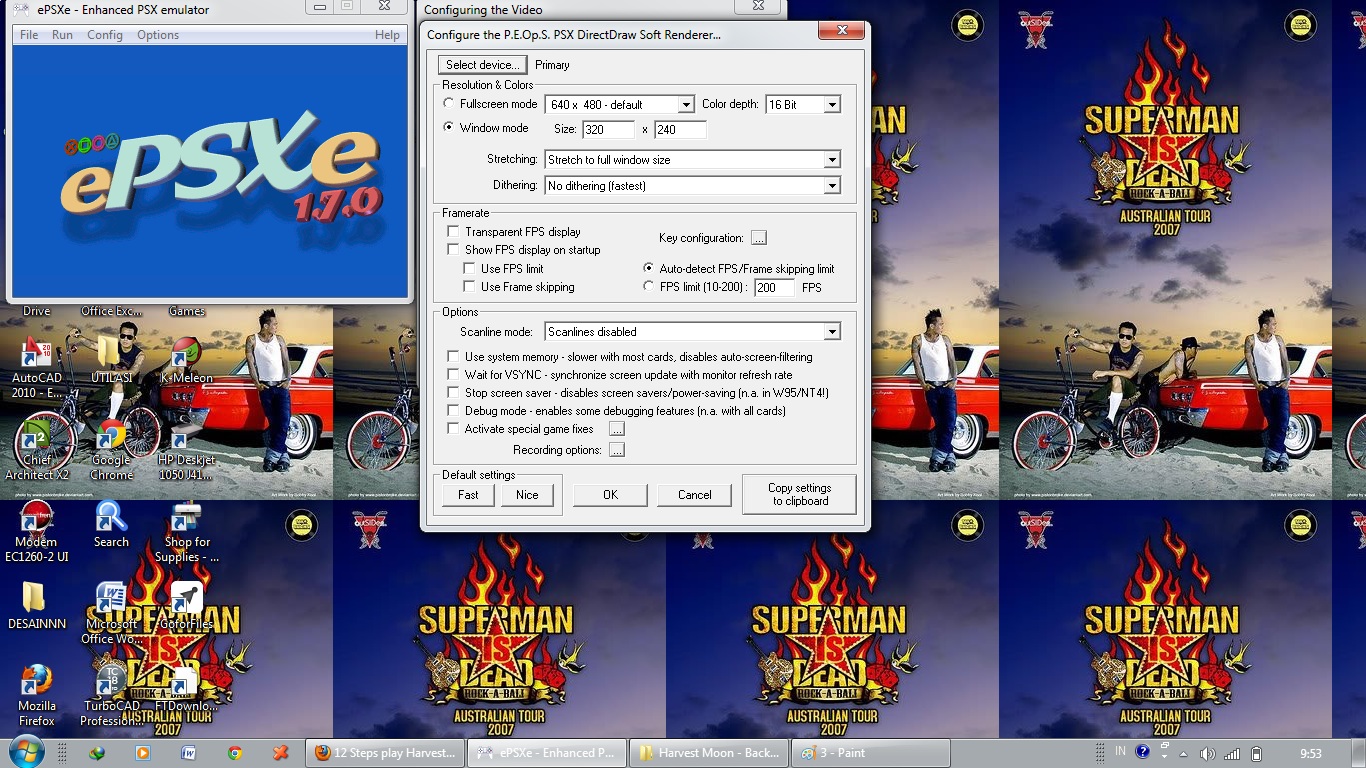Viewport: 1366px width, 768px height.
Task: Open TurboCAD Professional shortcut
Action: 111,695
